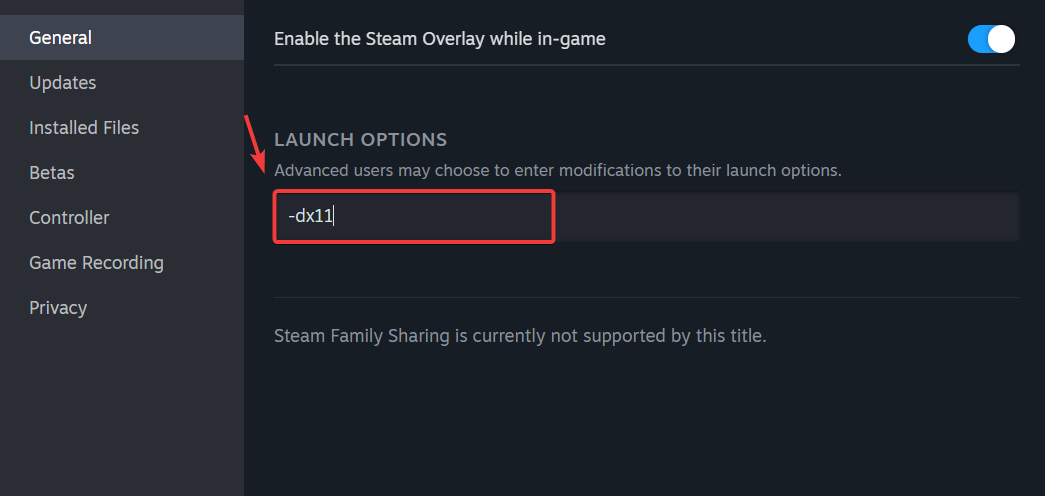Screen dimensions: 1045x496
Task: Go to the Controller settings
Action: pos(69,218)
